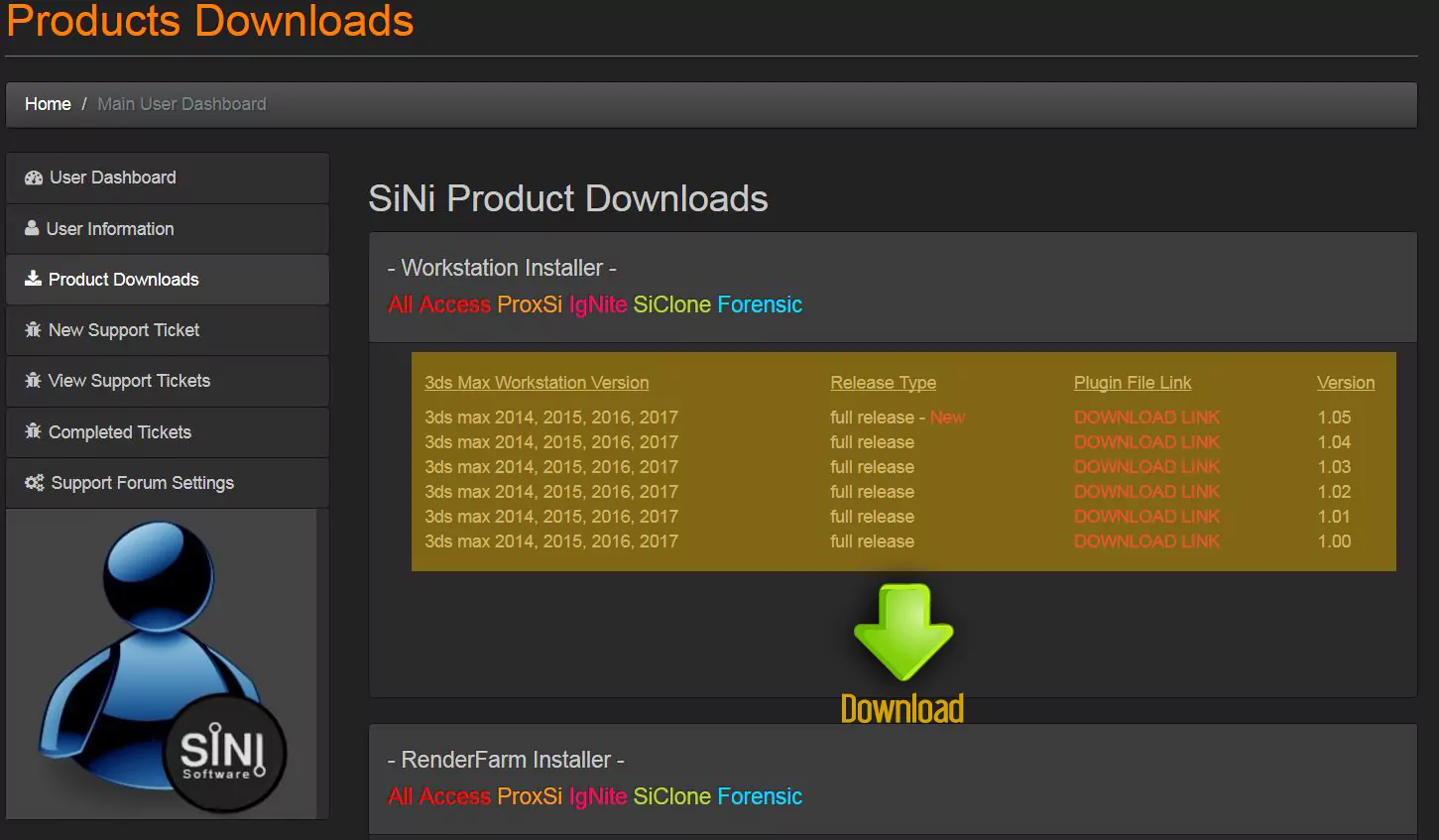
Task: Click the Product Downloads download icon
Action: point(33,279)
